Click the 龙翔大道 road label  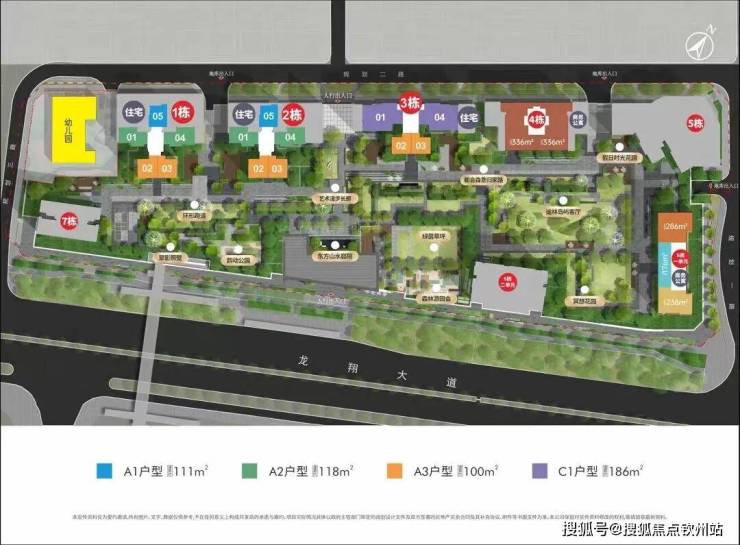click(x=378, y=371)
